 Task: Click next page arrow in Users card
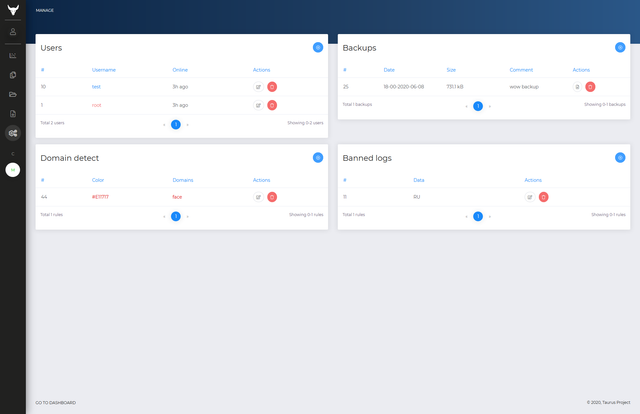coord(188,125)
